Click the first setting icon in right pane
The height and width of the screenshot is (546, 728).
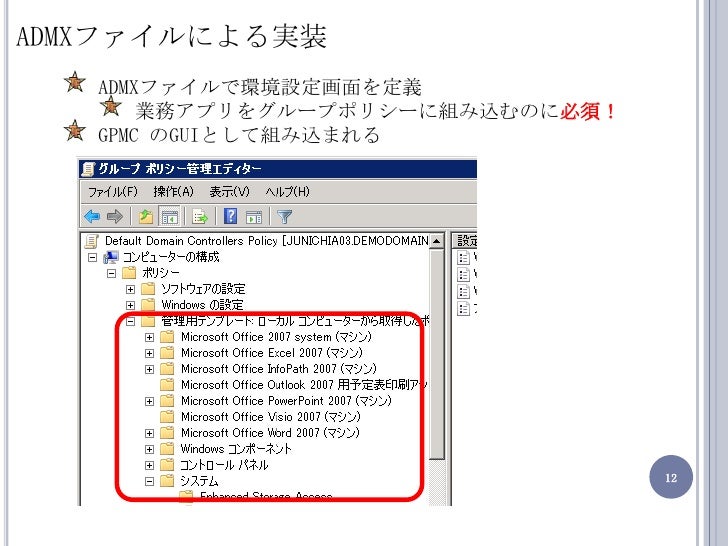(x=464, y=257)
